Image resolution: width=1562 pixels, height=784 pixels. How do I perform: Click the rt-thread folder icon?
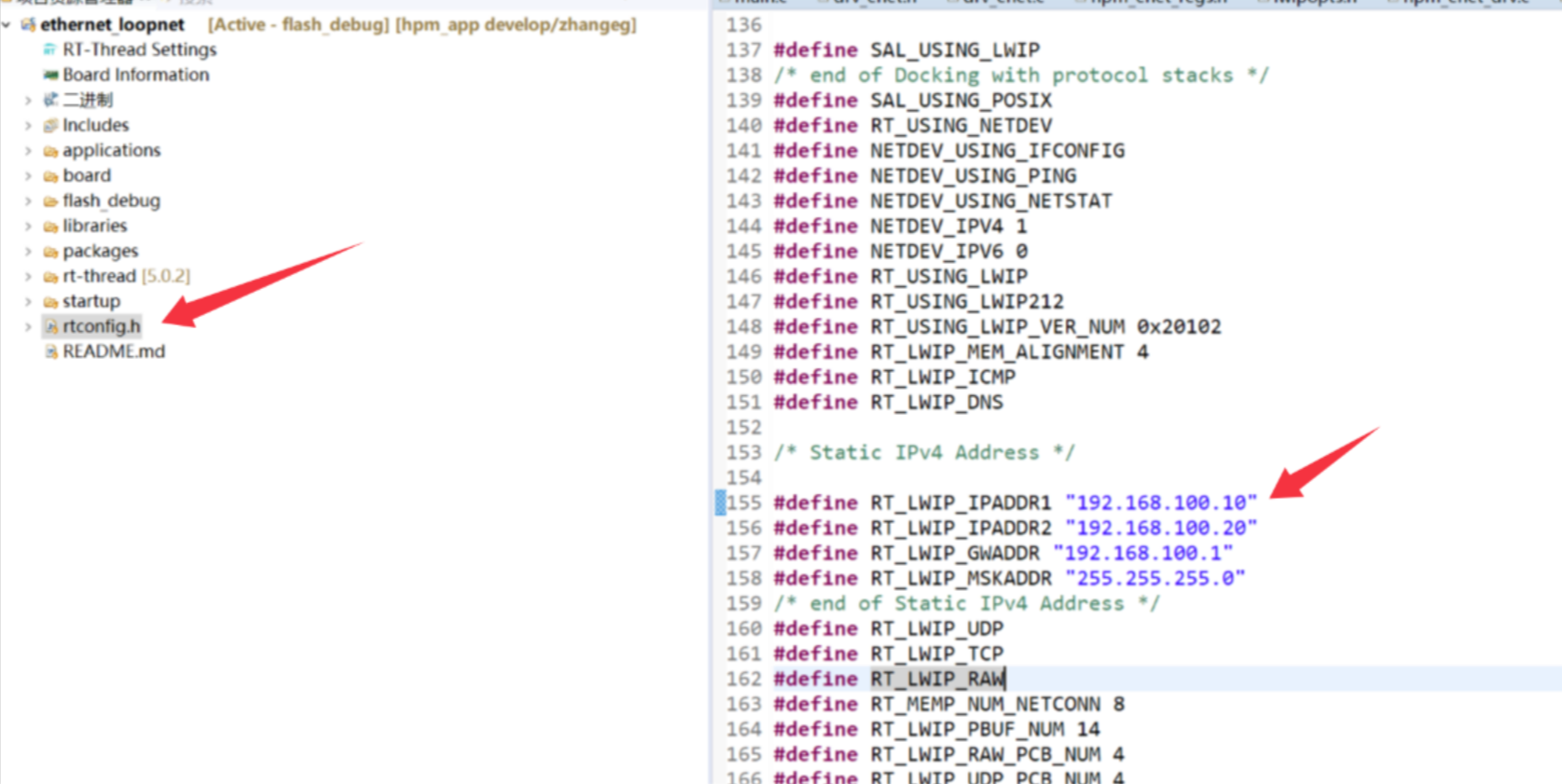click(x=50, y=276)
